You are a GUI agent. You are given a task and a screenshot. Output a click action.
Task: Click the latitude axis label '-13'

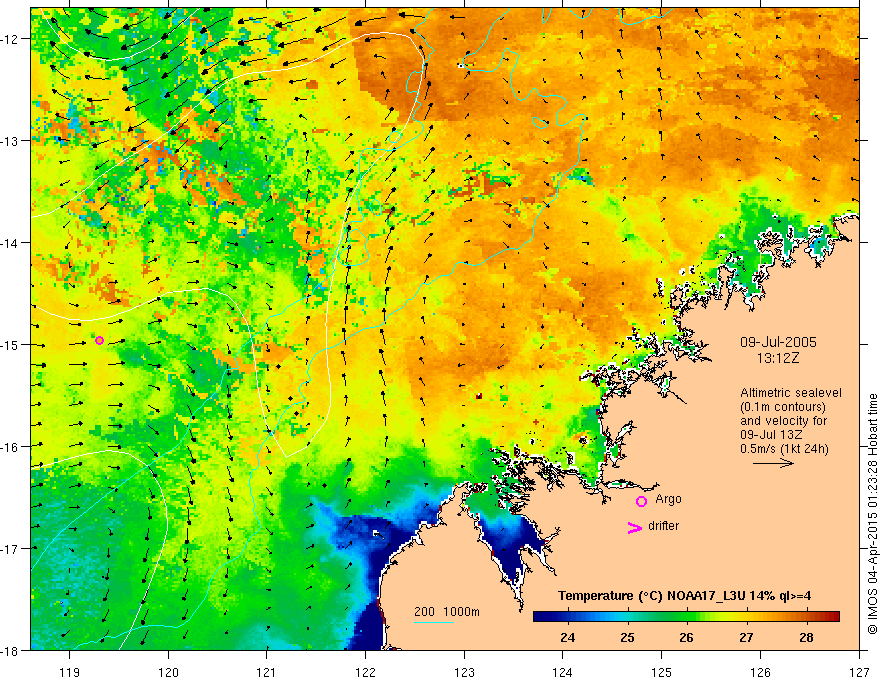point(10,141)
